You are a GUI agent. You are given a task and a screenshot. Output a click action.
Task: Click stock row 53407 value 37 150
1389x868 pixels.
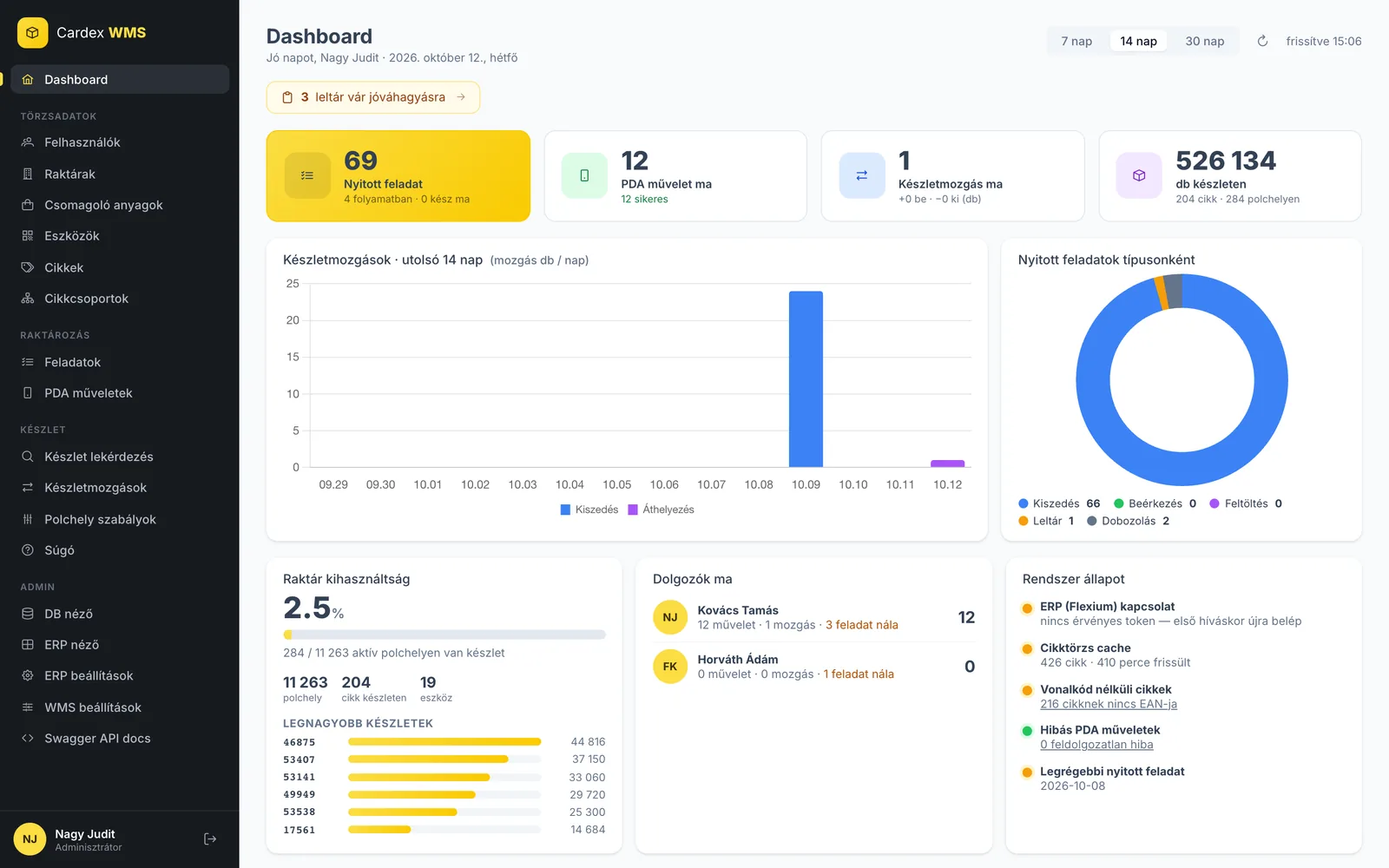(x=589, y=759)
